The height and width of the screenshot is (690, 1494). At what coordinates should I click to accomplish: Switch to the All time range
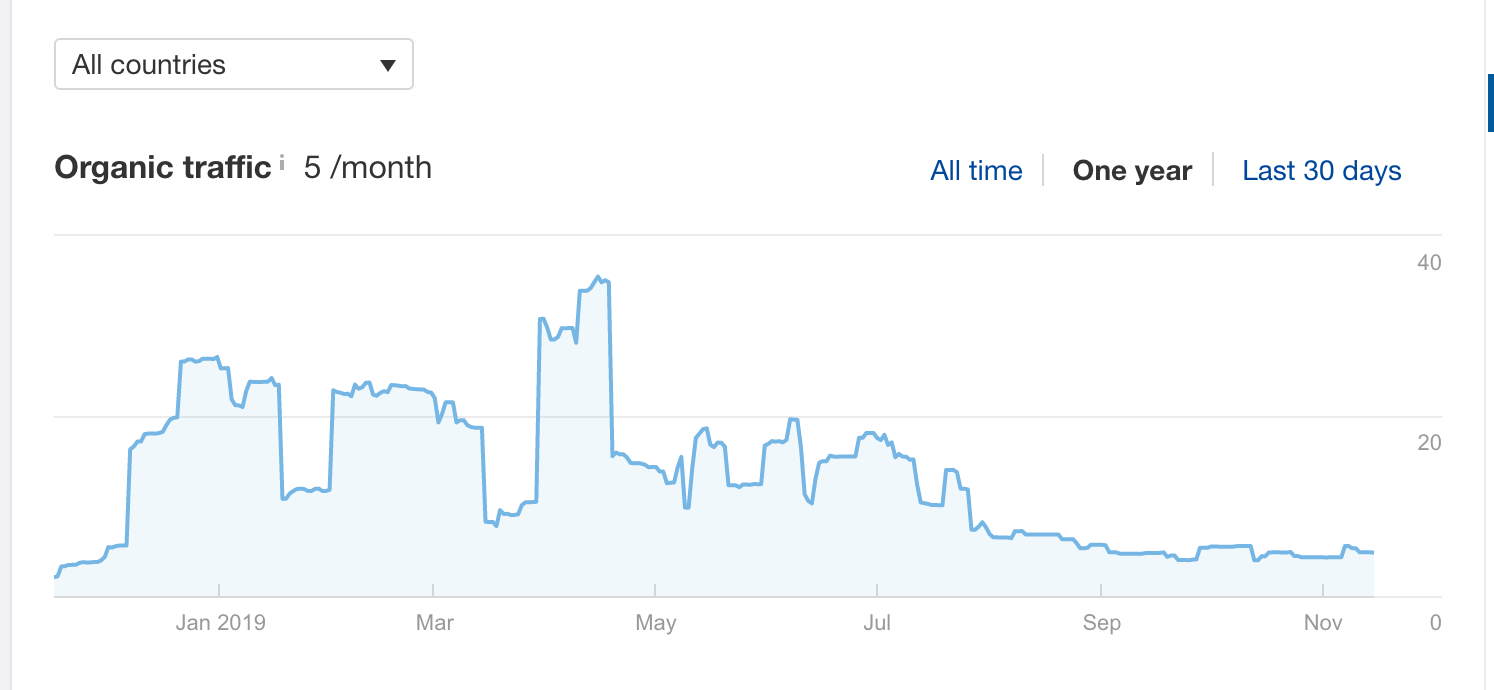[976, 171]
